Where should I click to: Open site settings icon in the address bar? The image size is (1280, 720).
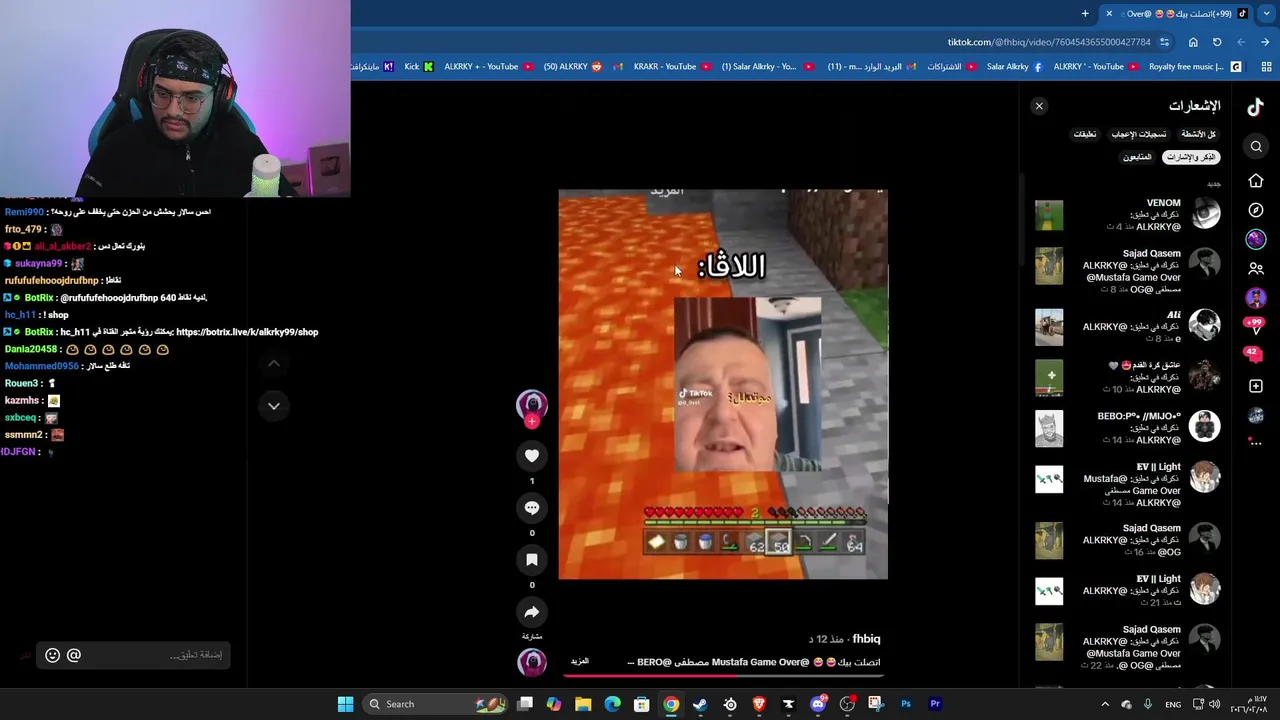tap(1165, 42)
